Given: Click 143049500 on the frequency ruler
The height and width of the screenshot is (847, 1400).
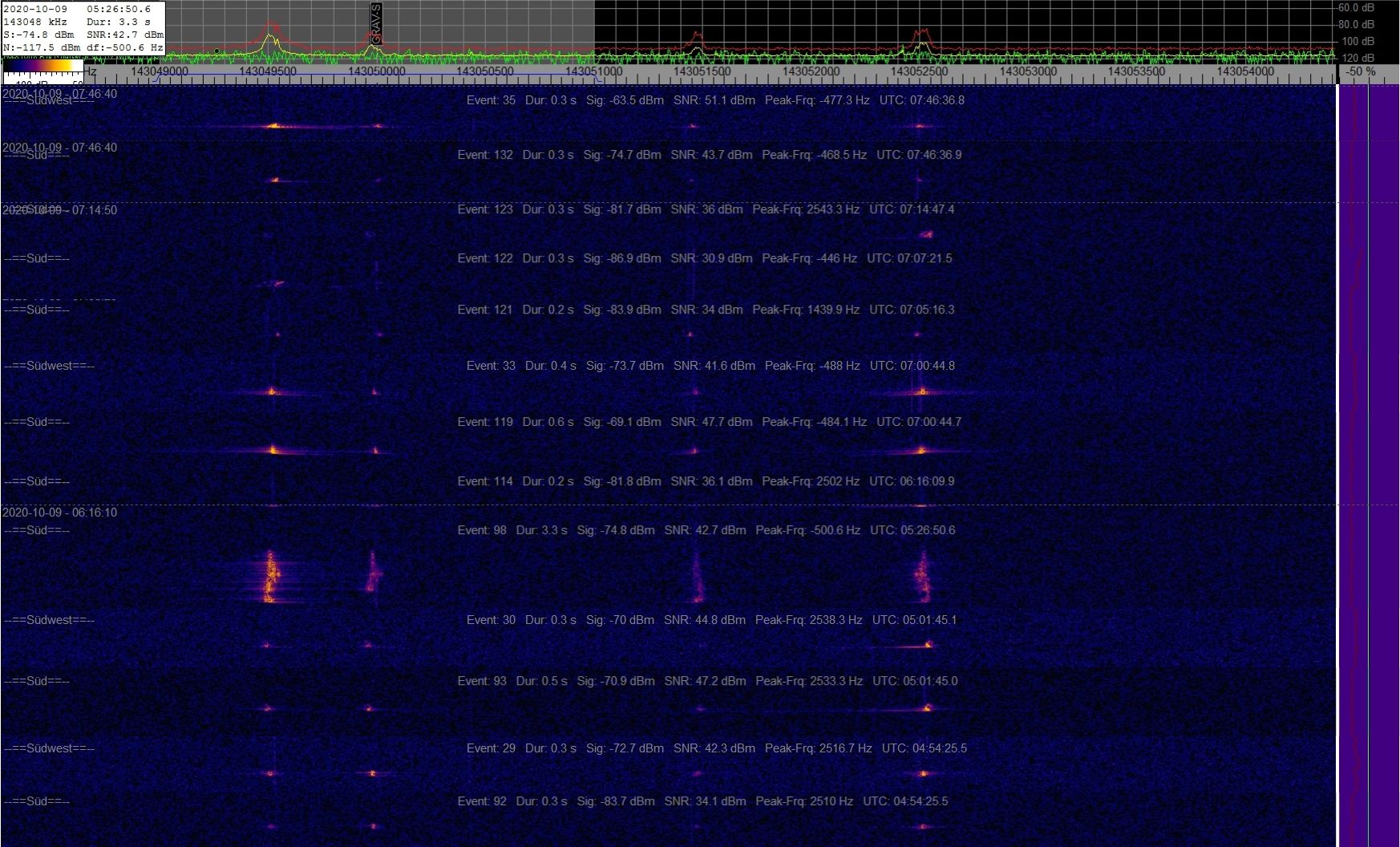Looking at the screenshot, I should tap(268, 71).
